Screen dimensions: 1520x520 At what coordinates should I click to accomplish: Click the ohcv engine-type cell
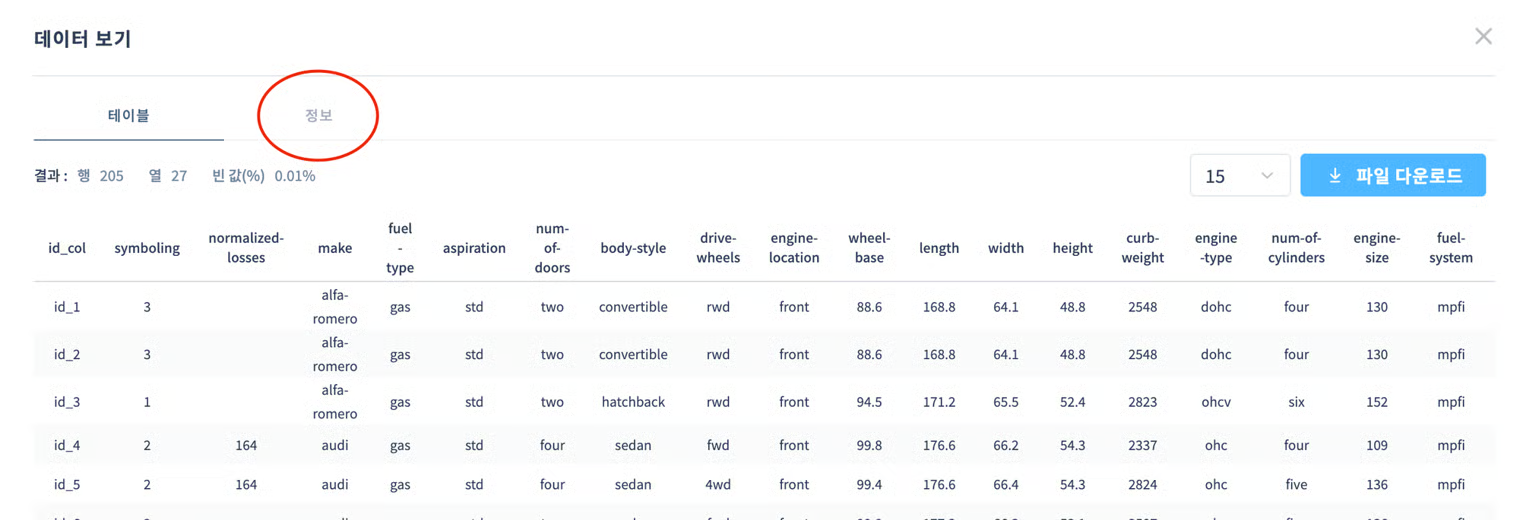tap(1216, 402)
